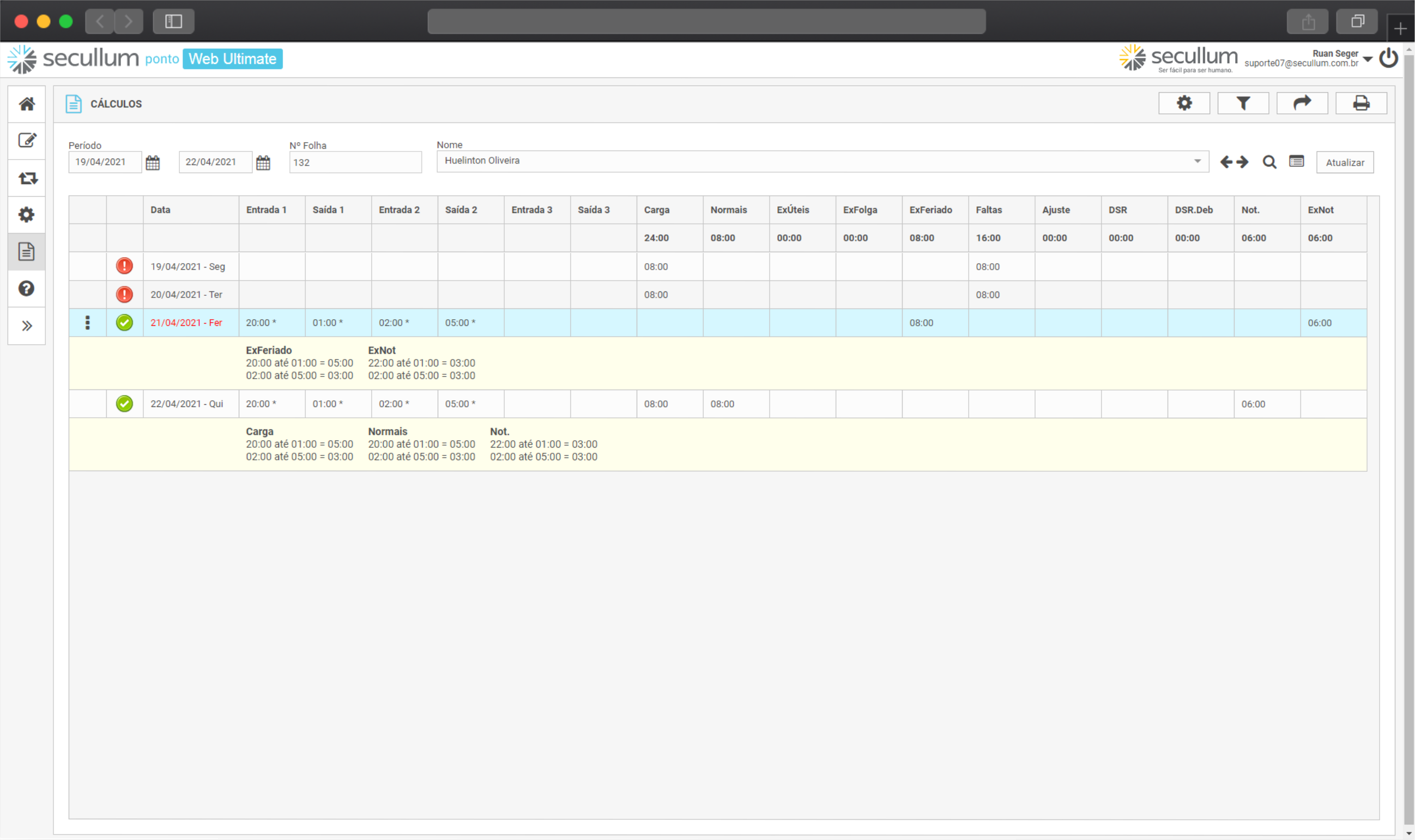The image size is (1415, 840).
Task: Expand the sidebar with double chevron
Action: 27,326
